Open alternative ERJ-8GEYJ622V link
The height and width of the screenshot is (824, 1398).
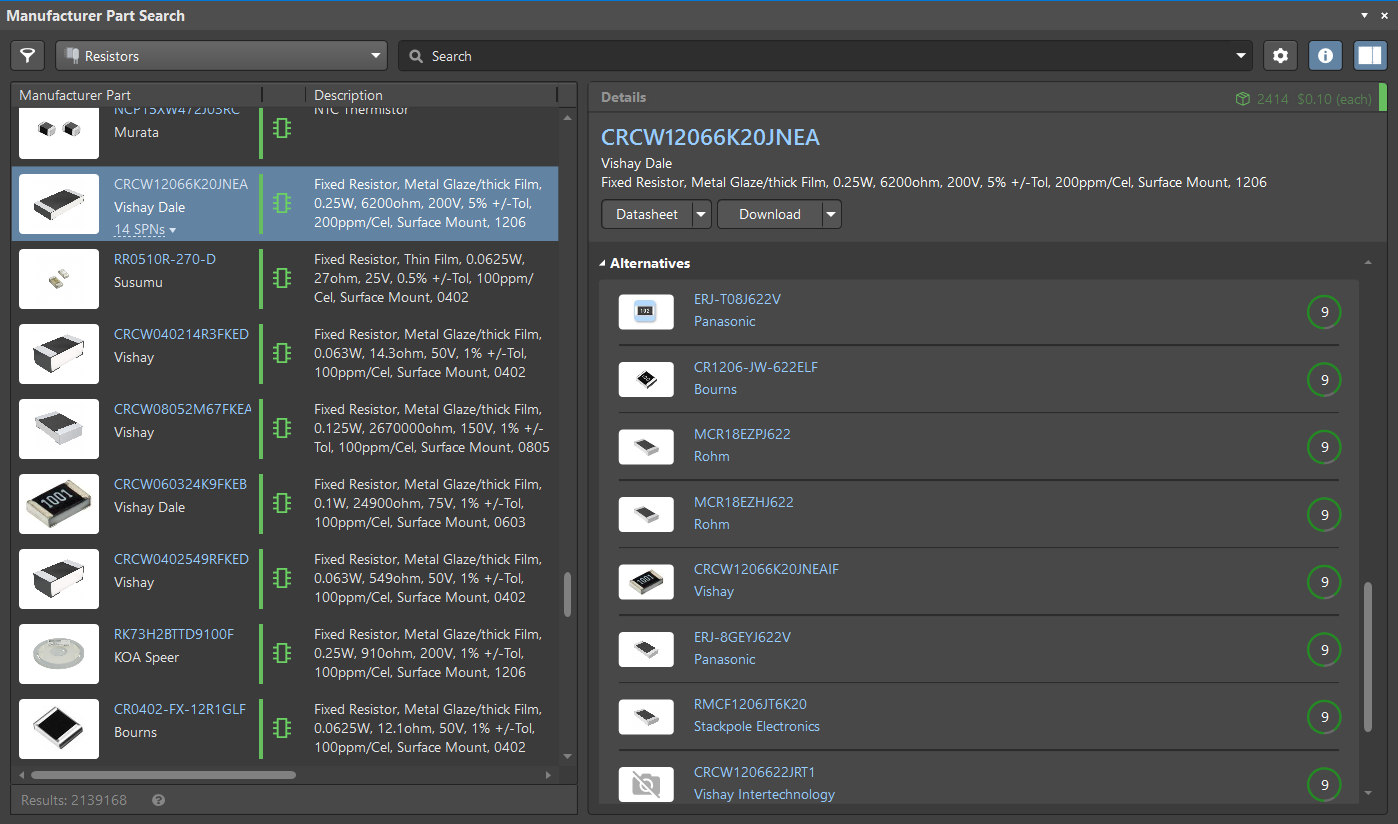[x=742, y=637]
